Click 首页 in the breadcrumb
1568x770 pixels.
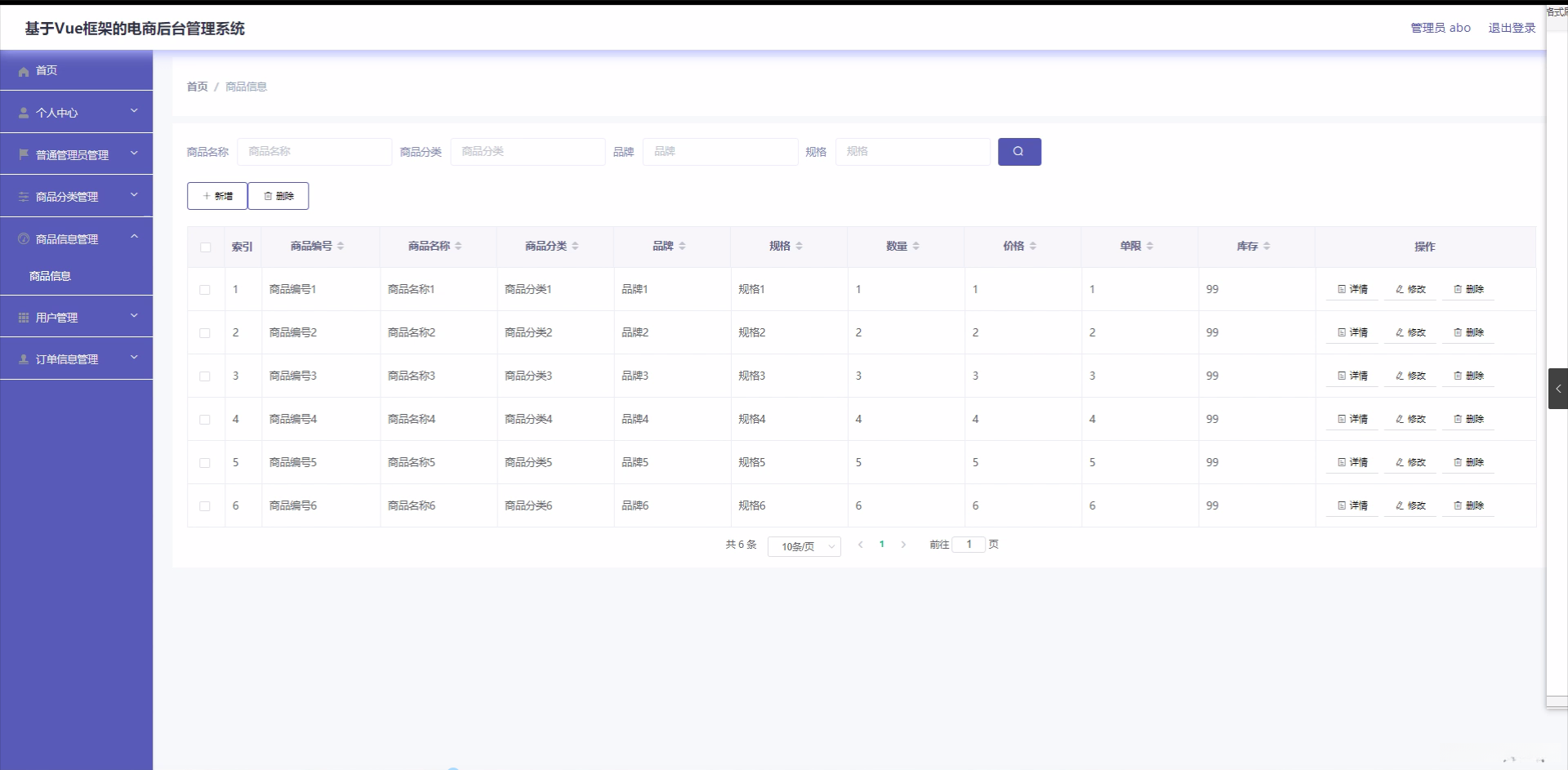(197, 87)
